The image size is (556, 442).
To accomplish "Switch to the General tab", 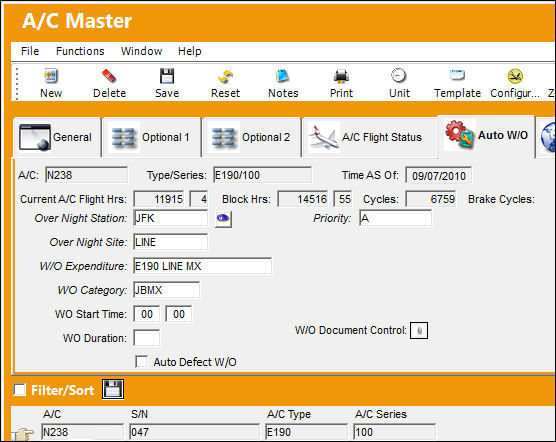I will pos(57,137).
